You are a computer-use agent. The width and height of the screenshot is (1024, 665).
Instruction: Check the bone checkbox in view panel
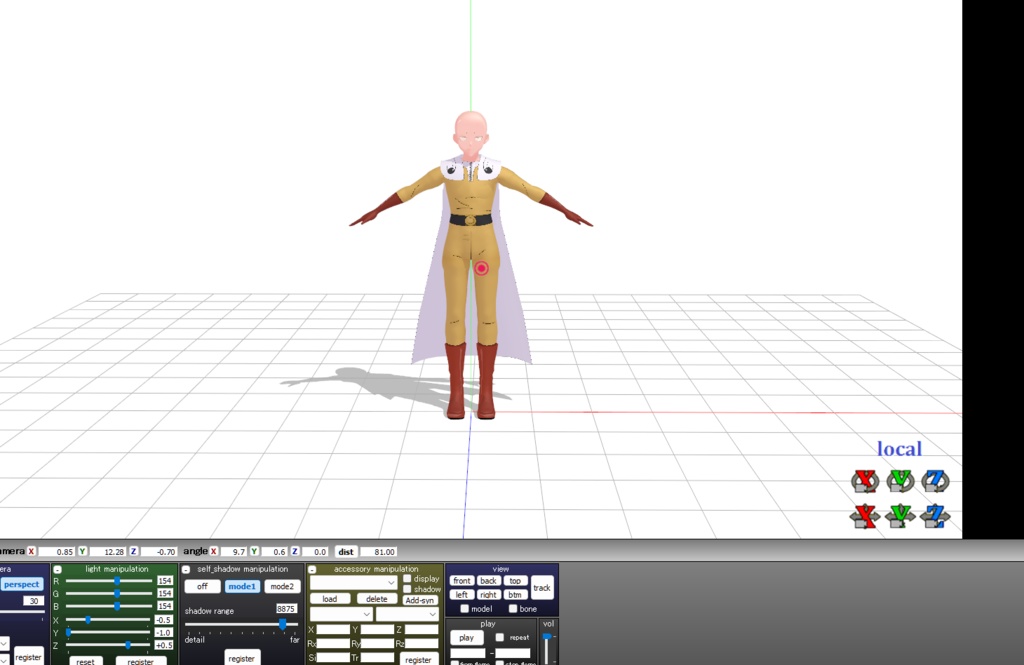[512, 609]
